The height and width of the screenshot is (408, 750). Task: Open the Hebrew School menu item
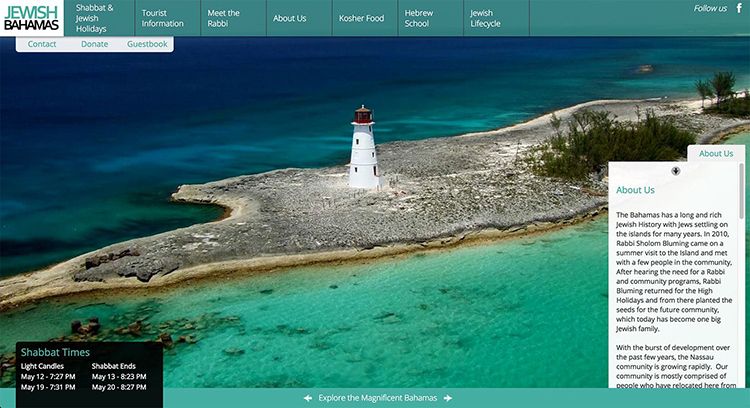pyautogui.click(x=430, y=18)
